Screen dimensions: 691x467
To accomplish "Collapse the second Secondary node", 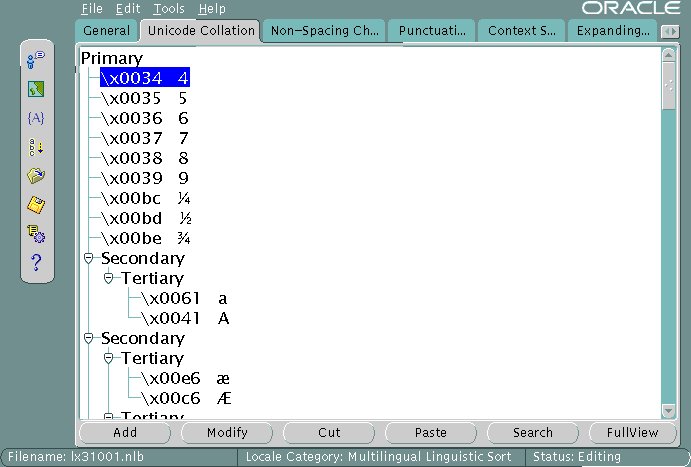I will coord(89,338).
